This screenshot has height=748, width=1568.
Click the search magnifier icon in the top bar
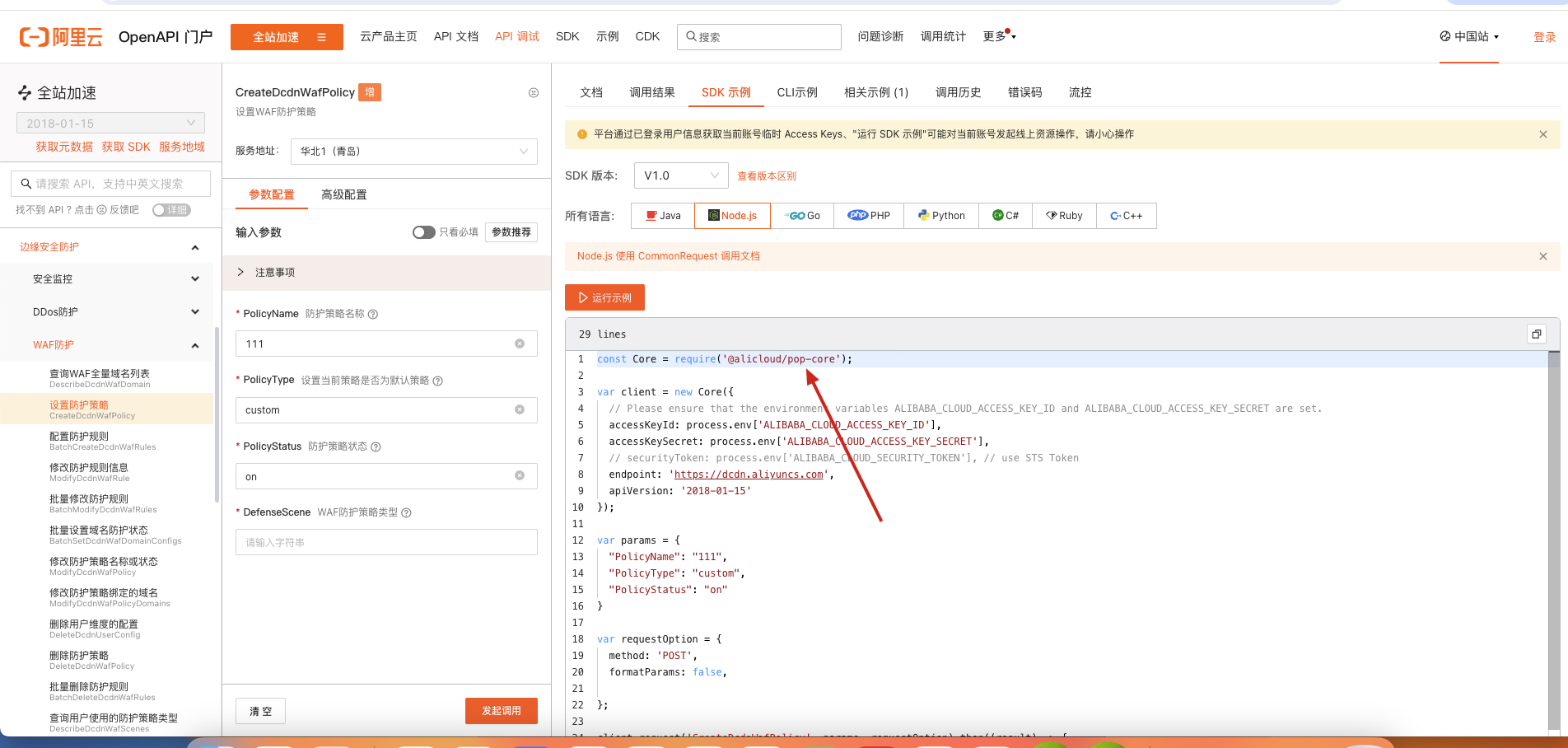[x=692, y=36]
